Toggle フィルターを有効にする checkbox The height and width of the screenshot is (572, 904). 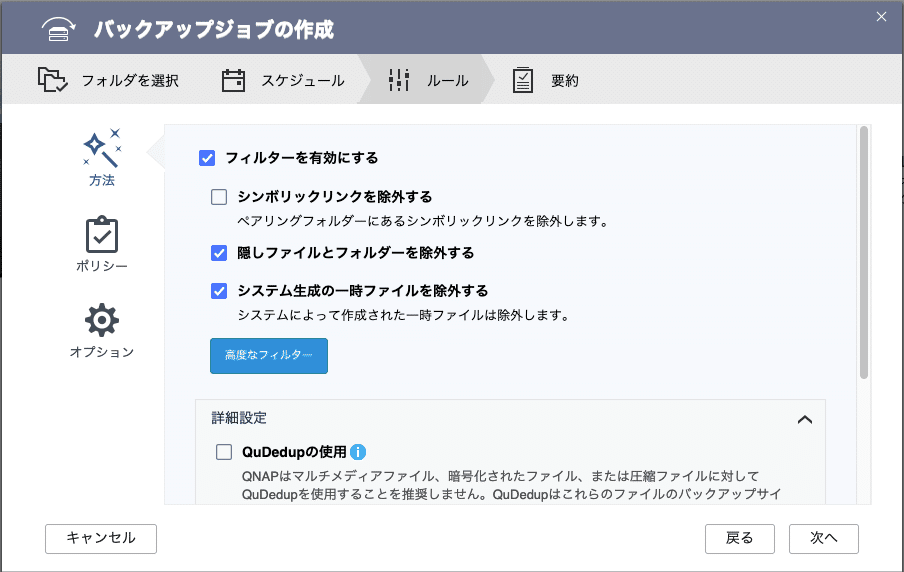pyautogui.click(x=207, y=158)
